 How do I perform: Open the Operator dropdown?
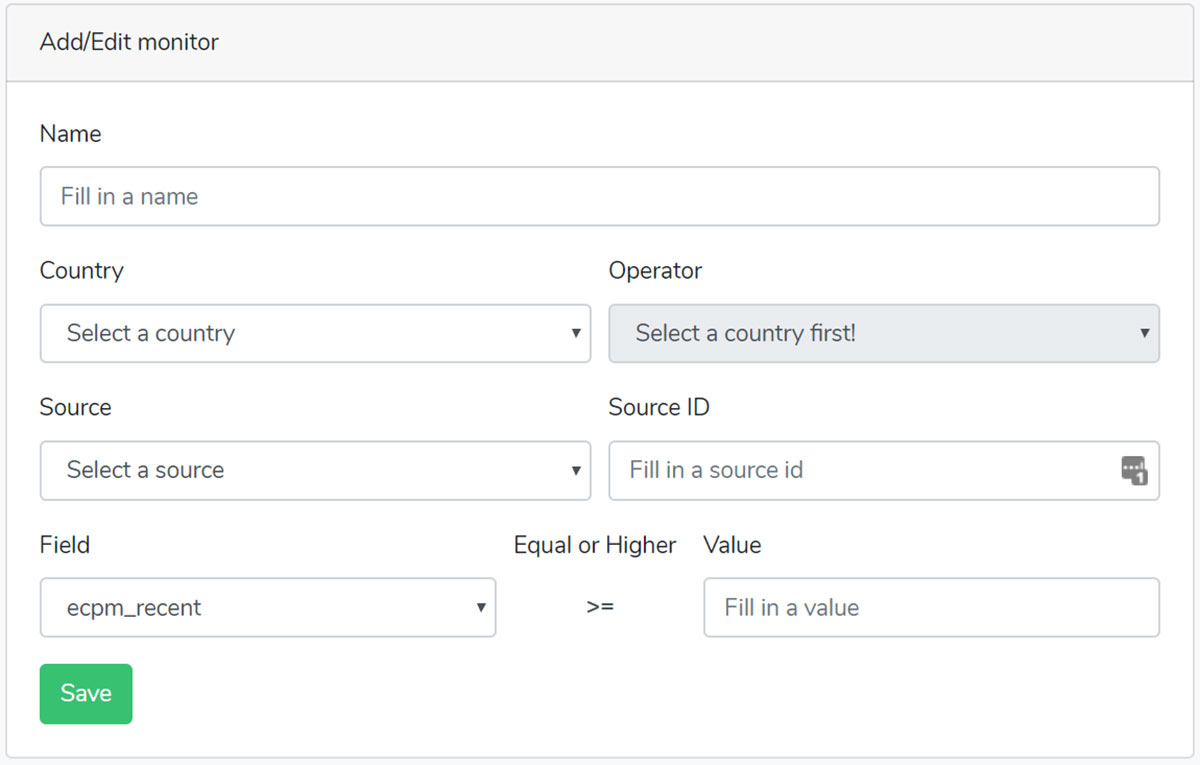click(884, 333)
